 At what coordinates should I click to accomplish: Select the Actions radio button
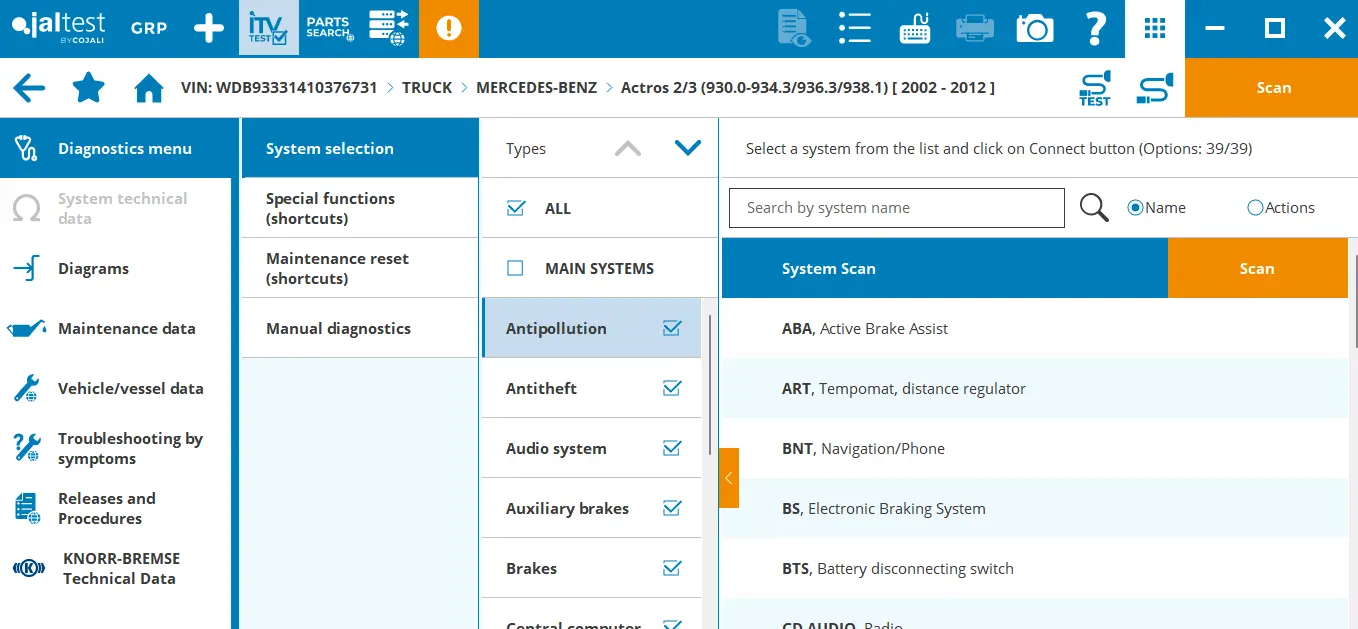click(1255, 208)
